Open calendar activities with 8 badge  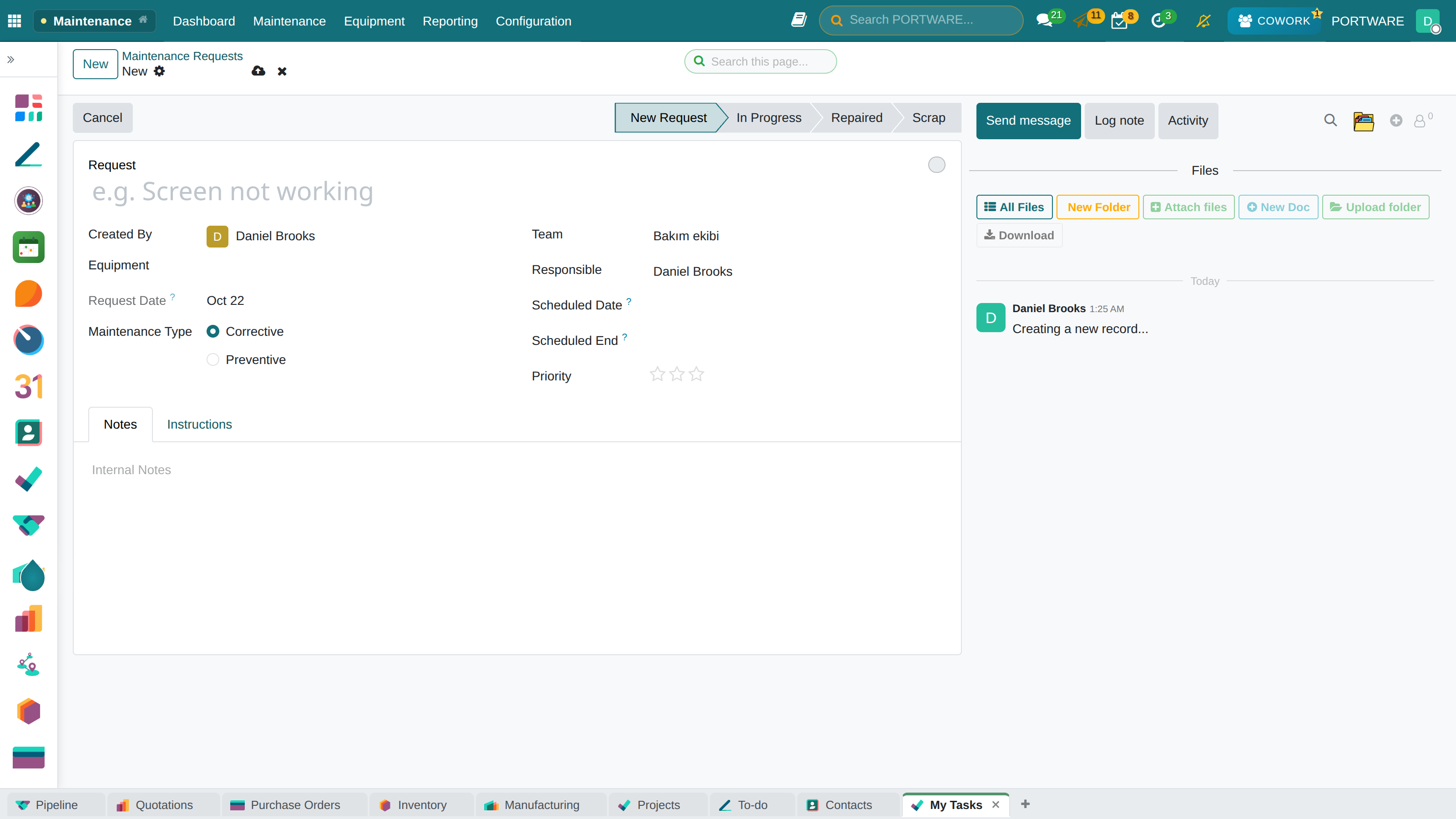coord(1120,21)
